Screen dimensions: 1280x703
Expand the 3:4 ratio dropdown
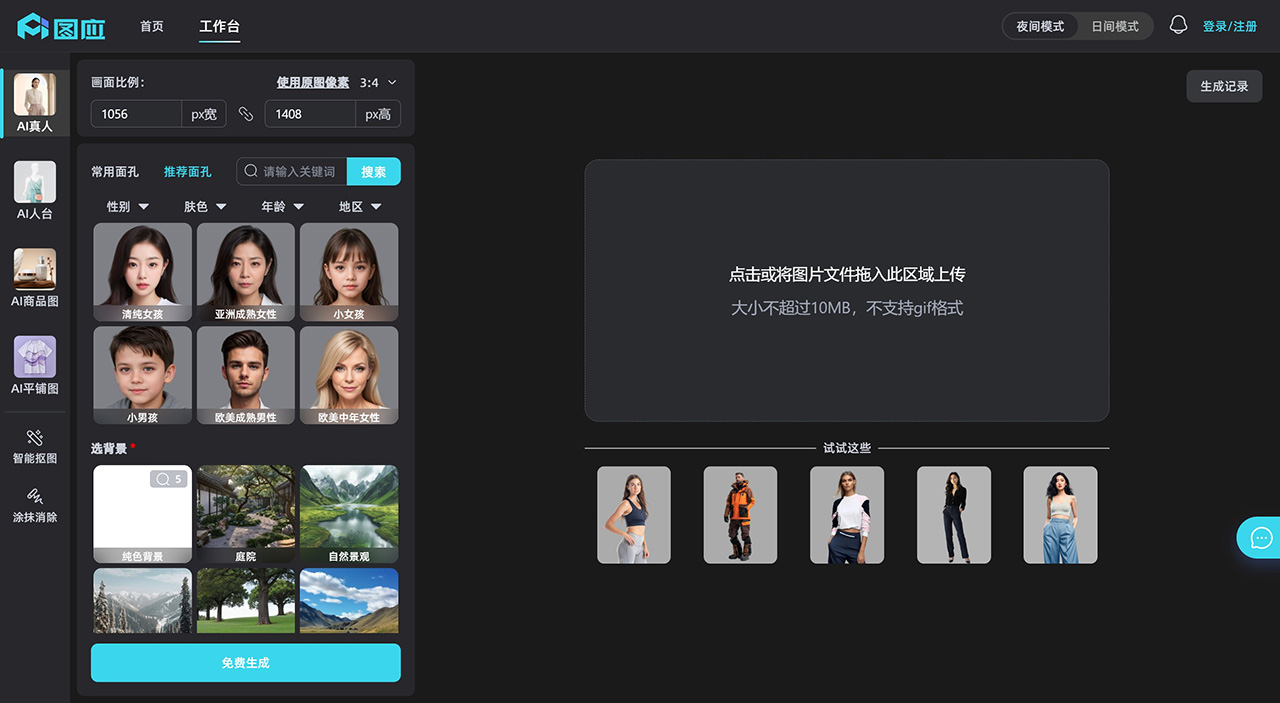[x=378, y=83]
